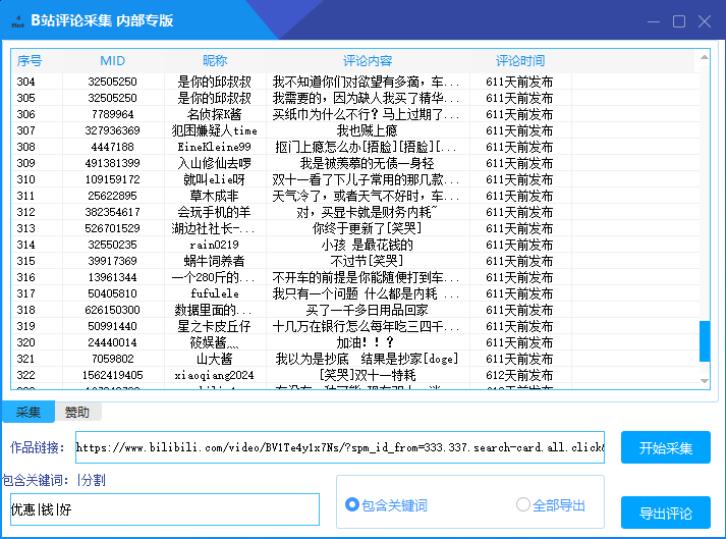Maximize the application window
726x539 pixels.
(x=679, y=21)
